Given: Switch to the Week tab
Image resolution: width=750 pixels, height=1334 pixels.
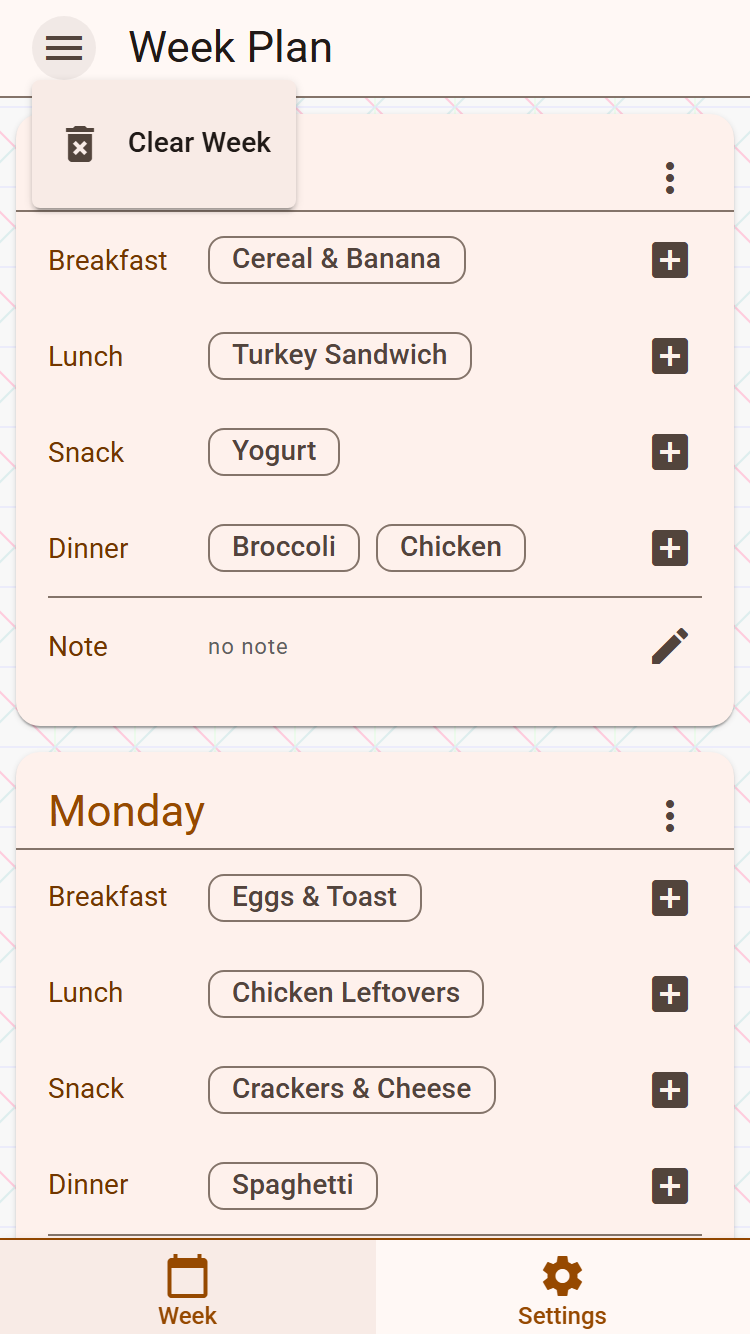Looking at the screenshot, I should [187, 1290].
